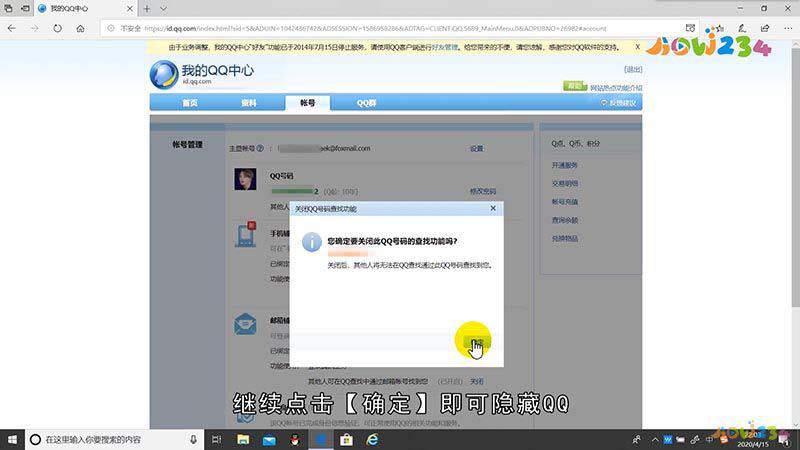Click the 开通服务 link in the right sidebar
The height and width of the screenshot is (450, 800).
(564, 165)
